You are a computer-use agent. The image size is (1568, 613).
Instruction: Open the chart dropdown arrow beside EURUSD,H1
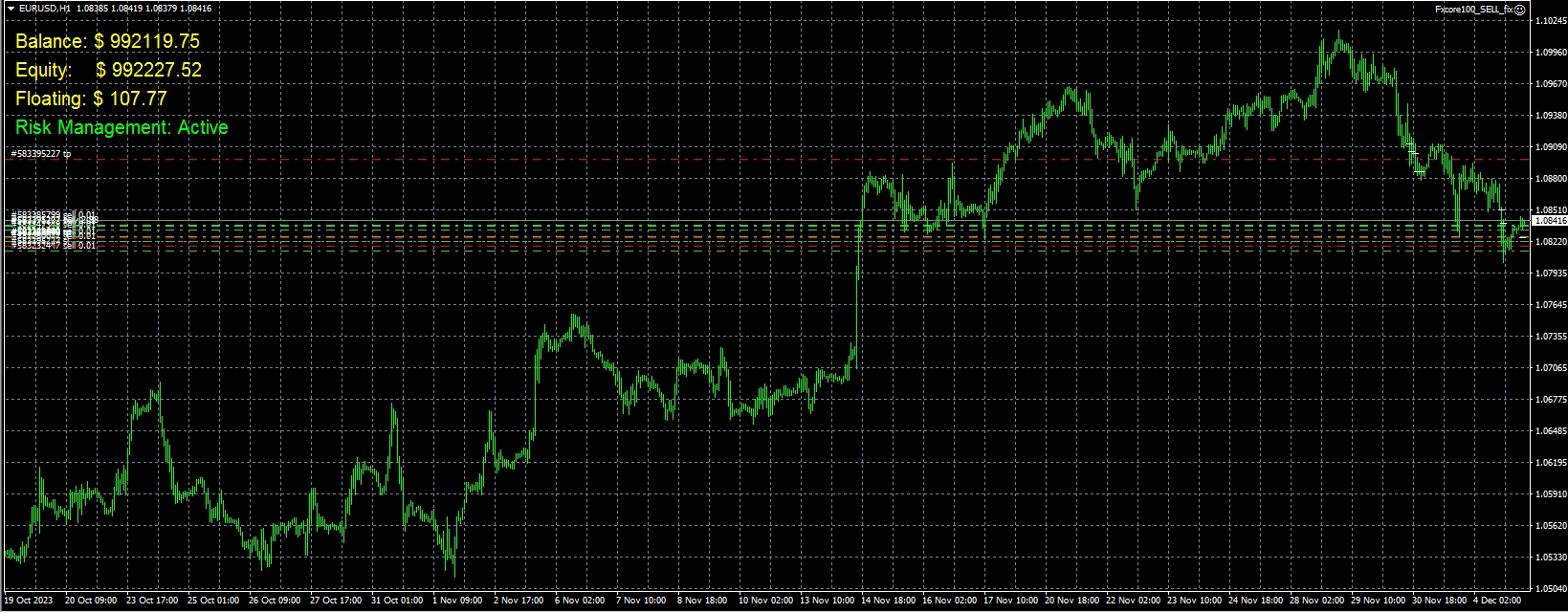pyautogui.click(x=11, y=9)
